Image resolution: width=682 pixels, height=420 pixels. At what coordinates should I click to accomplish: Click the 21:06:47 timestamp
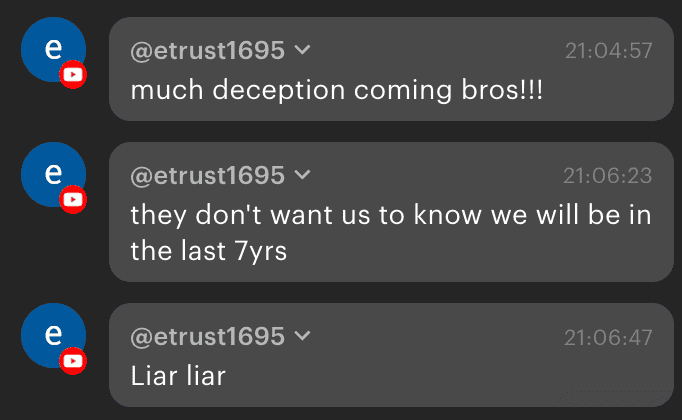[x=607, y=337]
